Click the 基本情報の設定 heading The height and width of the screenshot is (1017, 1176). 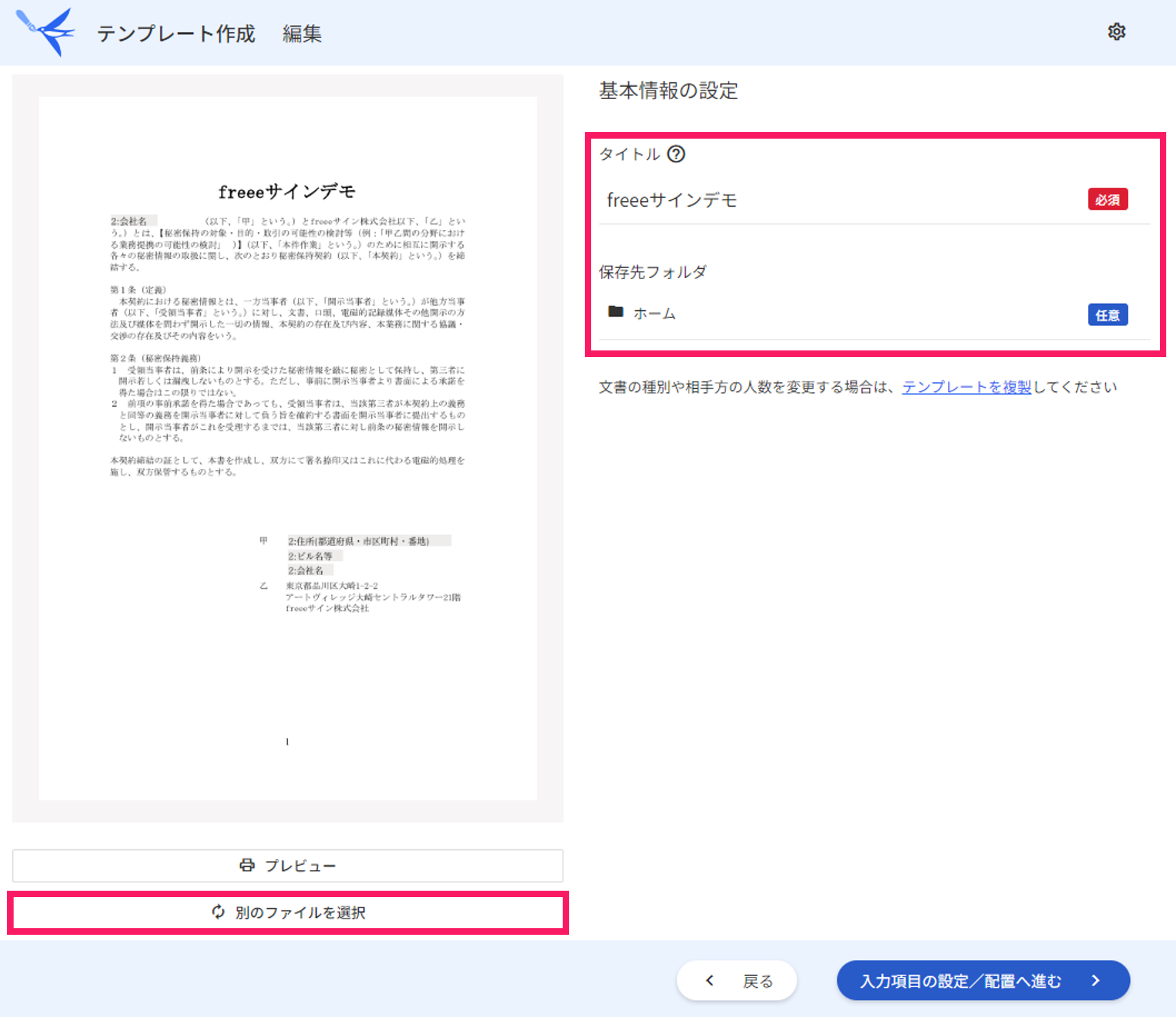coord(668,91)
